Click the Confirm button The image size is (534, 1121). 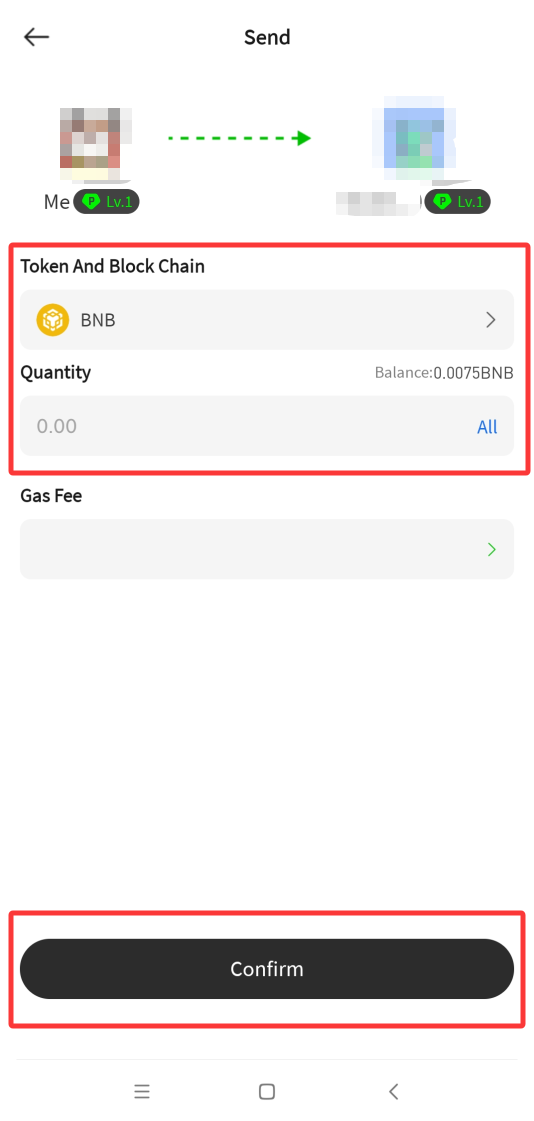267,969
